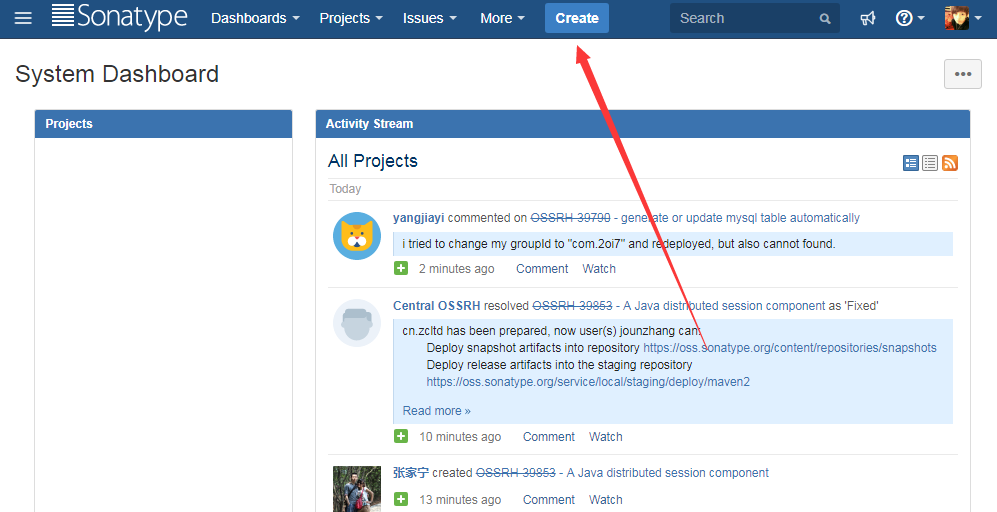The image size is (997, 512).
Task: Open the Dashboards dropdown menu
Action: pyautogui.click(x=255, y=18)
